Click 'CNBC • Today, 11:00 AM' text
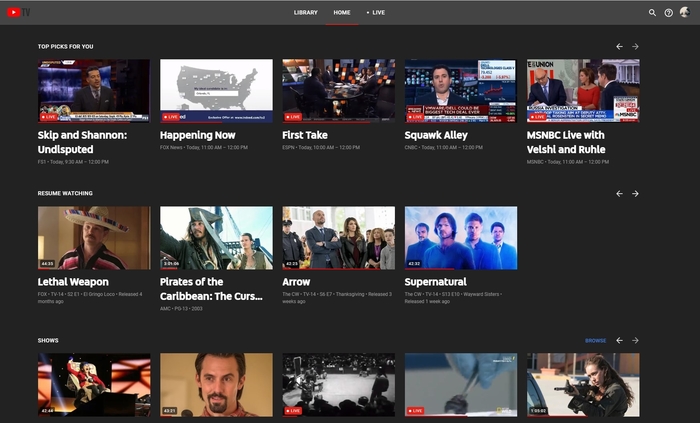This screenshot has width=700, height=423. (444, 147)
